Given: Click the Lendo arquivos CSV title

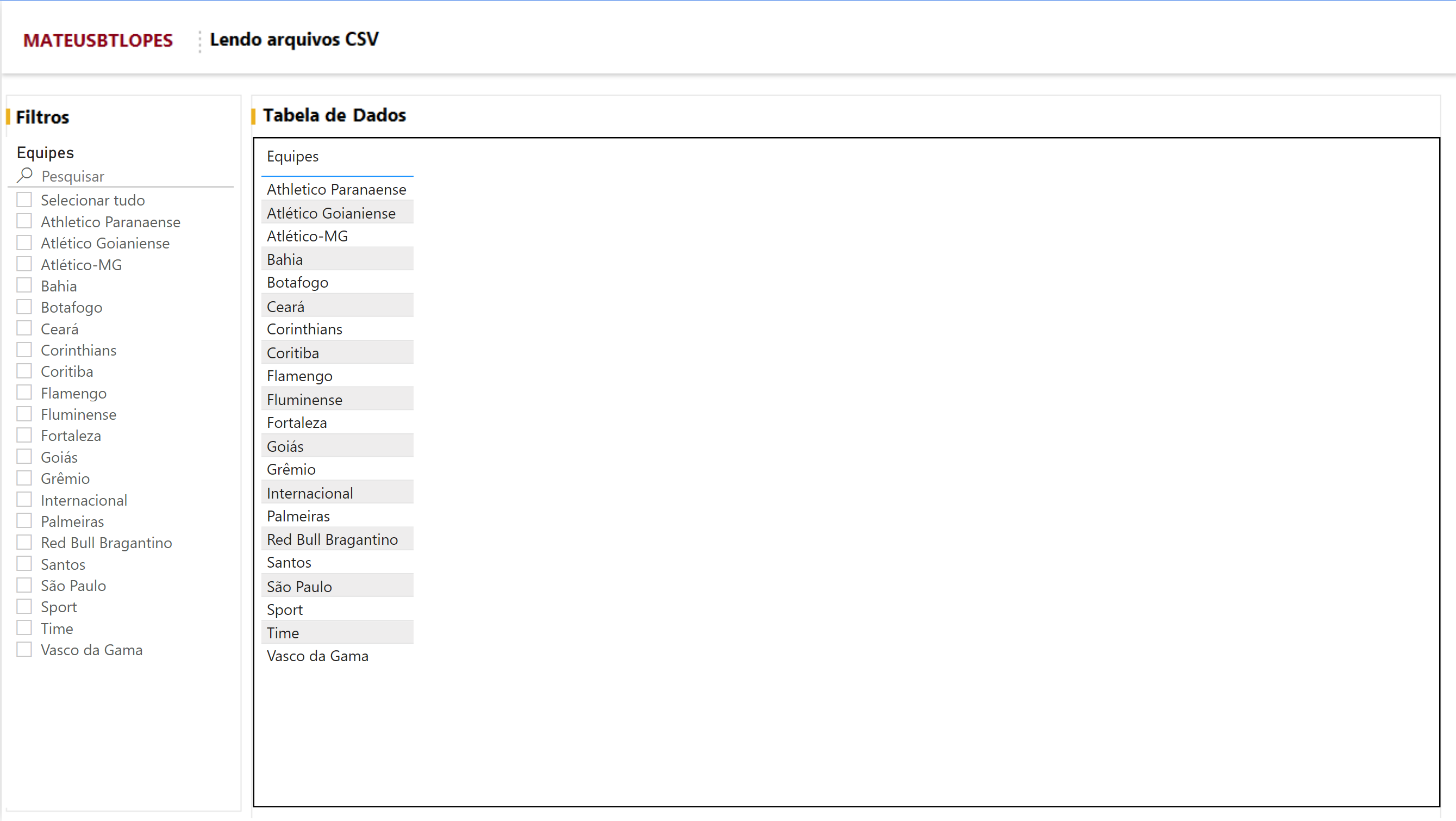Looking at the screenshot, I should (294, 40).
